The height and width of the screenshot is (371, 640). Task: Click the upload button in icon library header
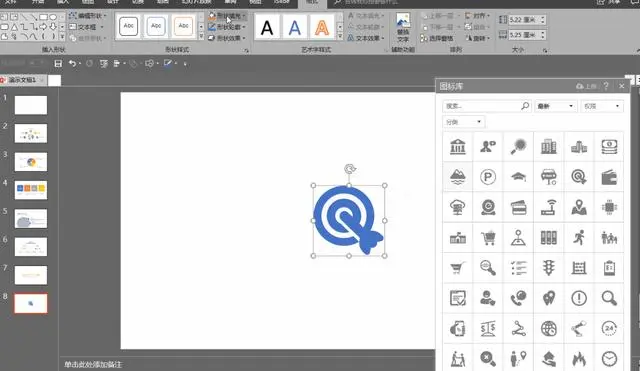[586, 86]
